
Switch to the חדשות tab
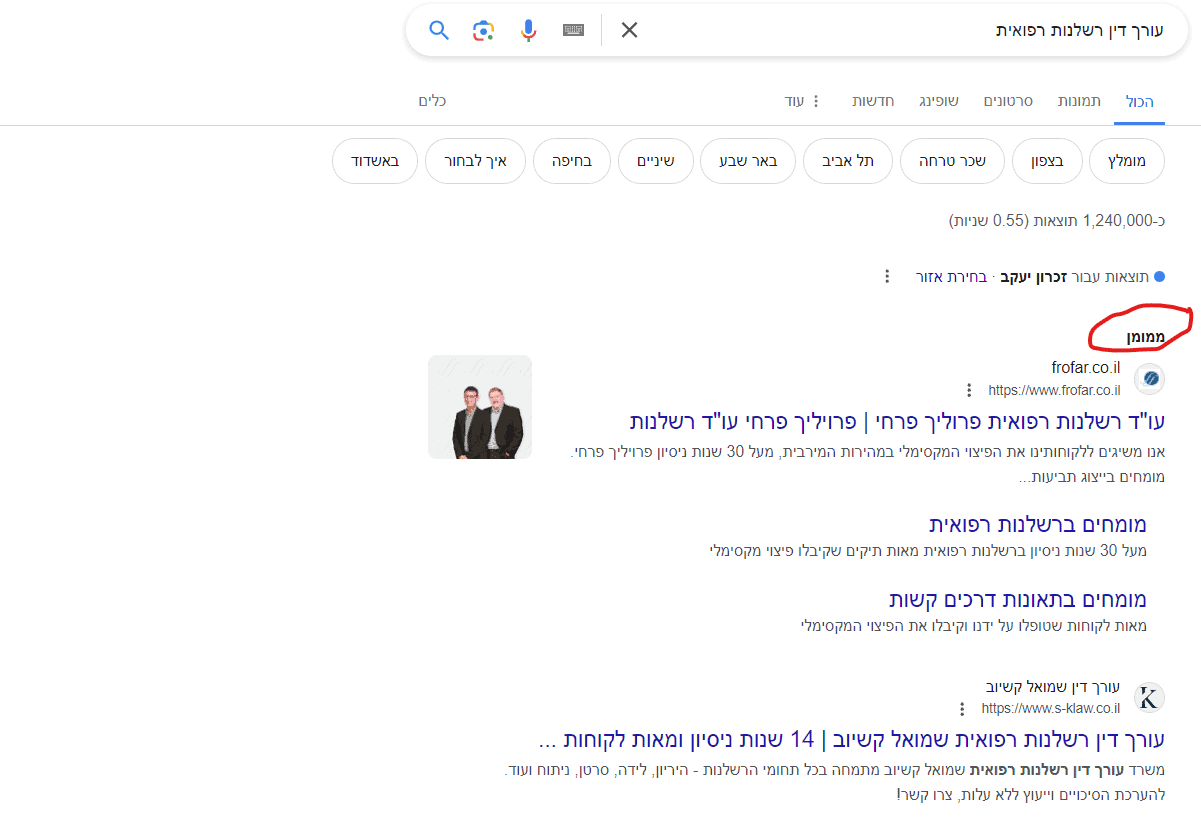[x=873, y=101]
